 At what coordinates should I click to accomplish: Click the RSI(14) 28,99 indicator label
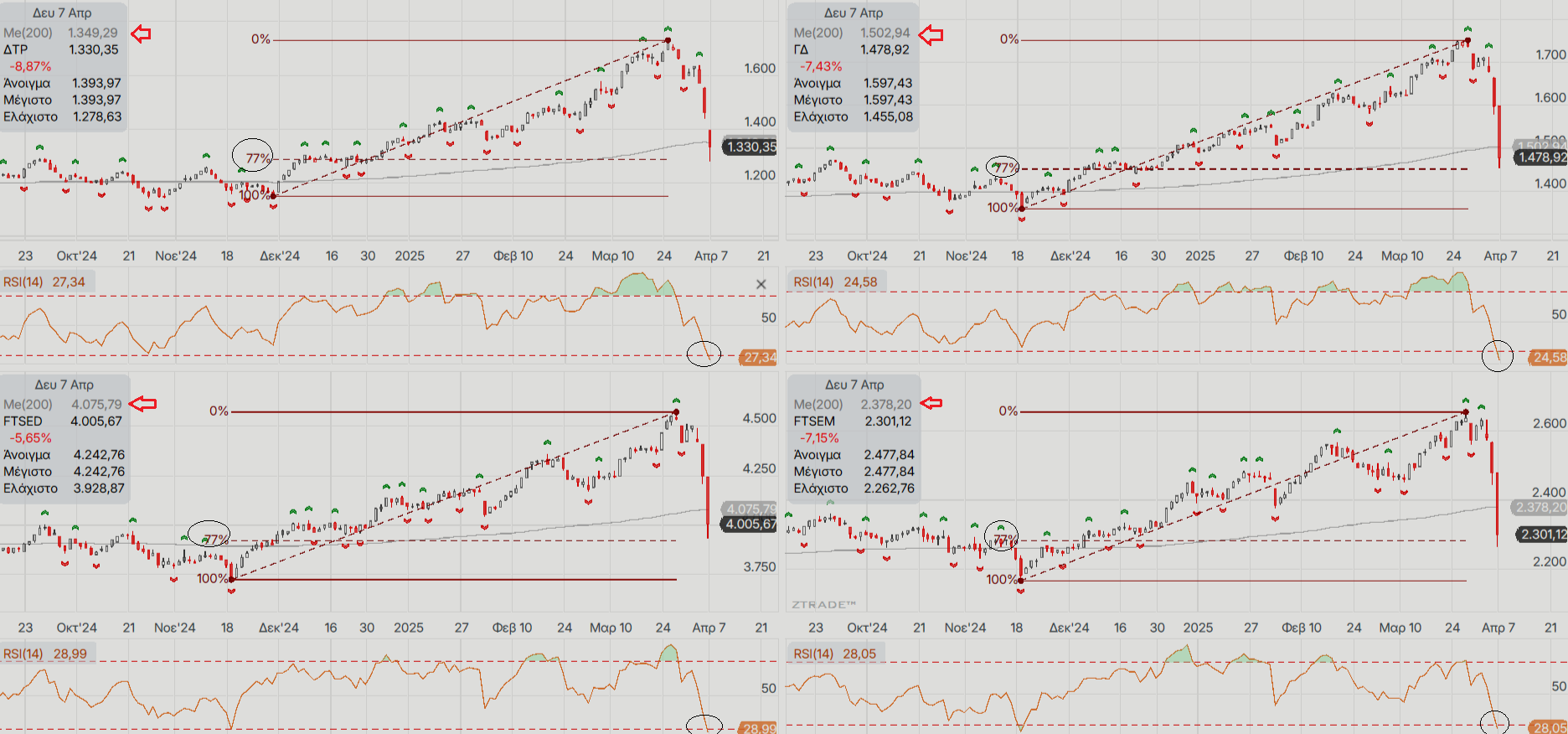44,654
